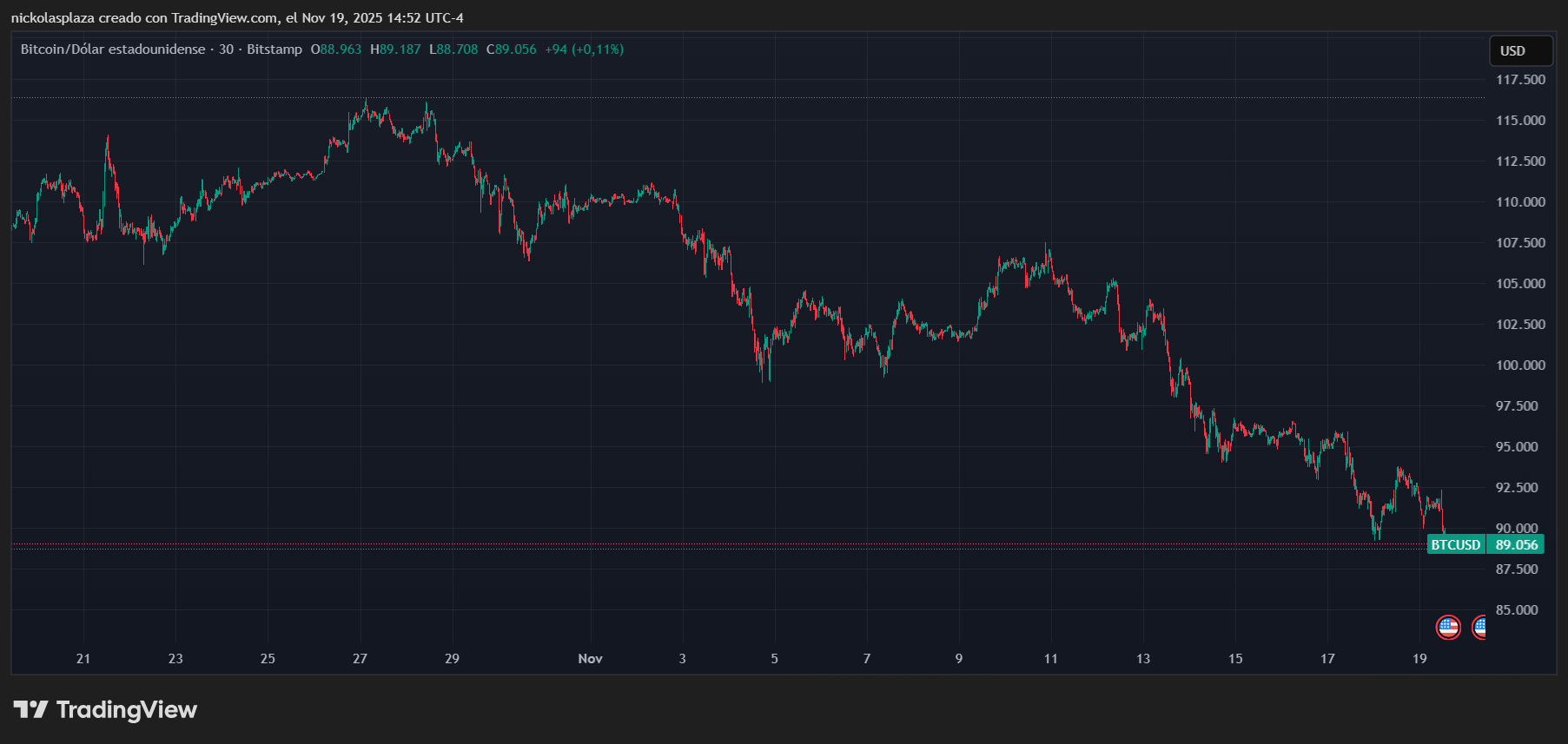The image size is (1568, 744).
Task: Click the fully visible US flag event icon
Action: [x=1448, y=627]
